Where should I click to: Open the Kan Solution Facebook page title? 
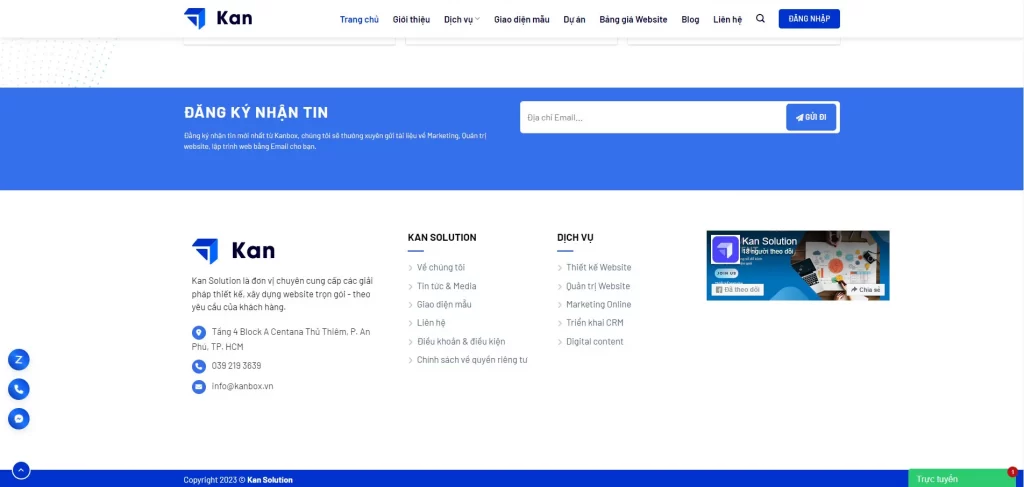769,242
